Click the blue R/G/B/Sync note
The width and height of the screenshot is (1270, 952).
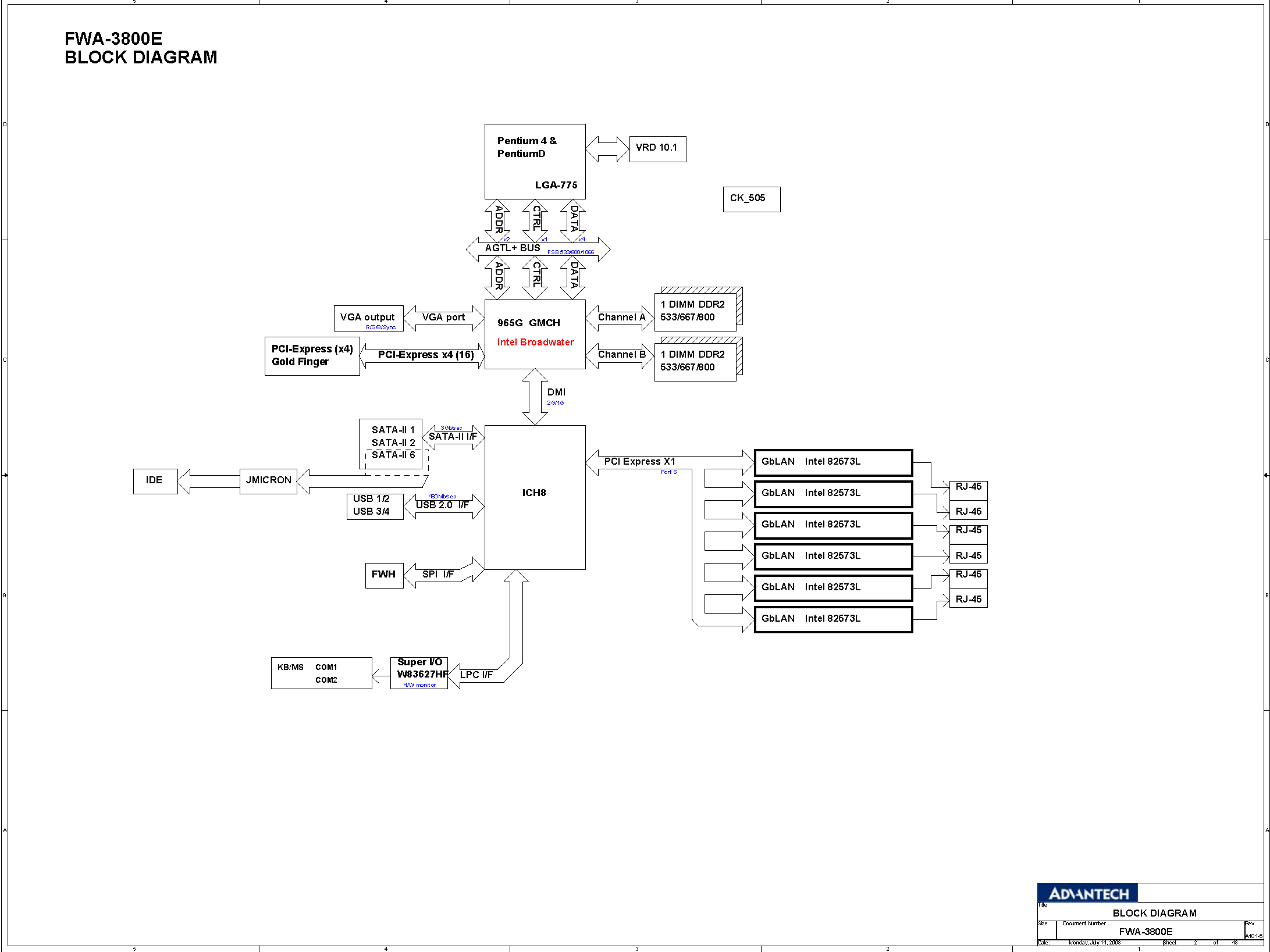pyautogui.click(x=380, y=327)
